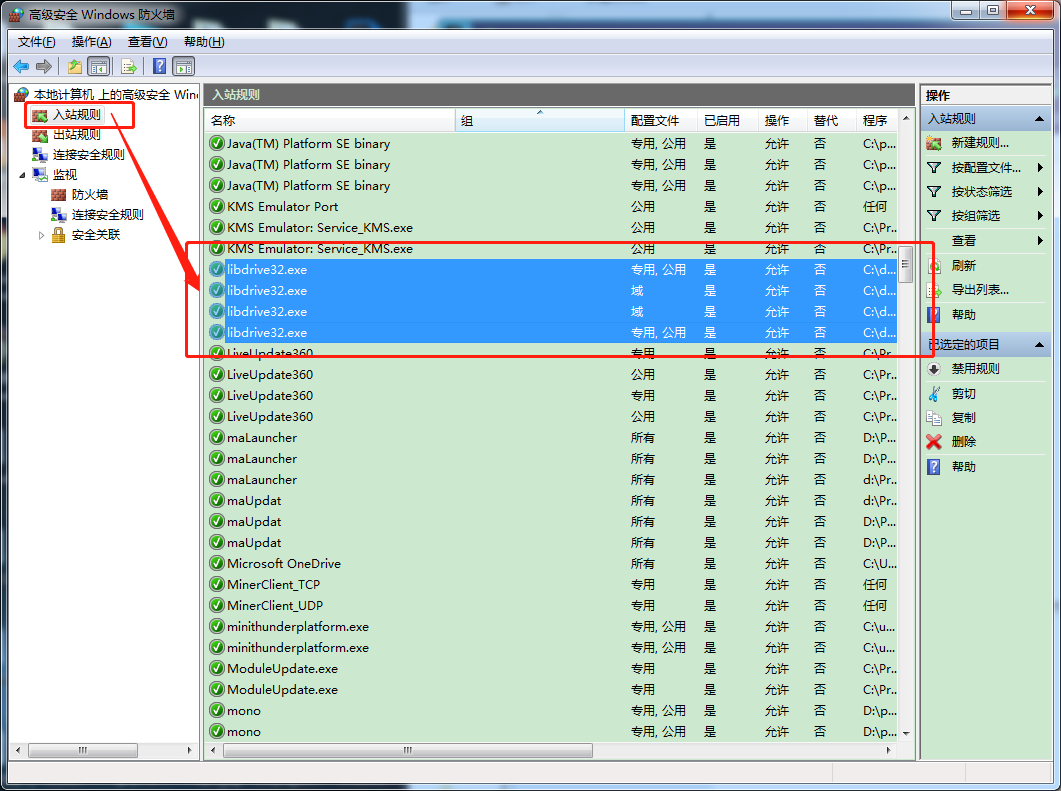This screenshot has height=791, width=1061.
Task: Open the Help toolbar icon
Action: [160, 66]
